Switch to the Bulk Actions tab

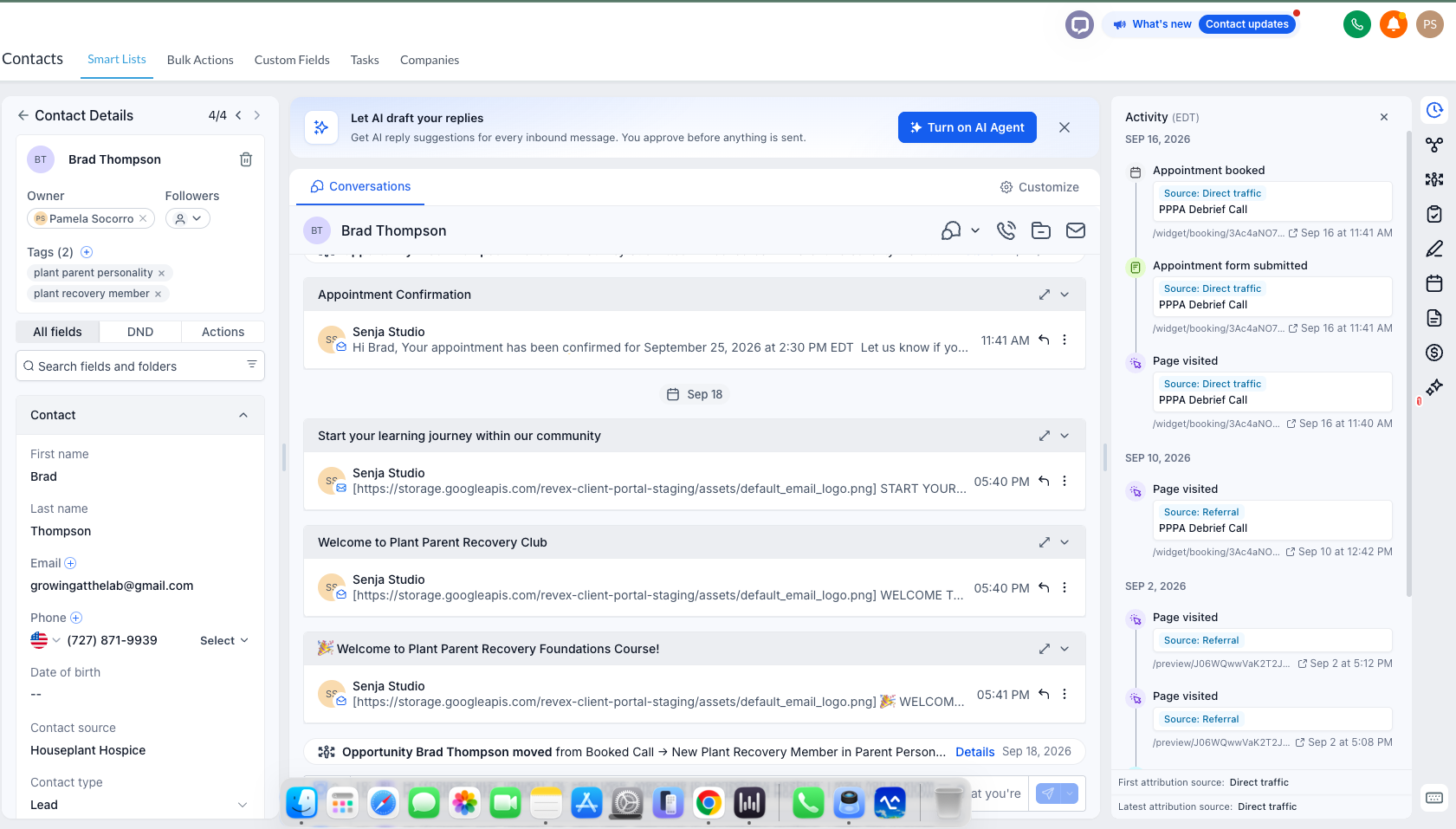click(x=200, y=60)
